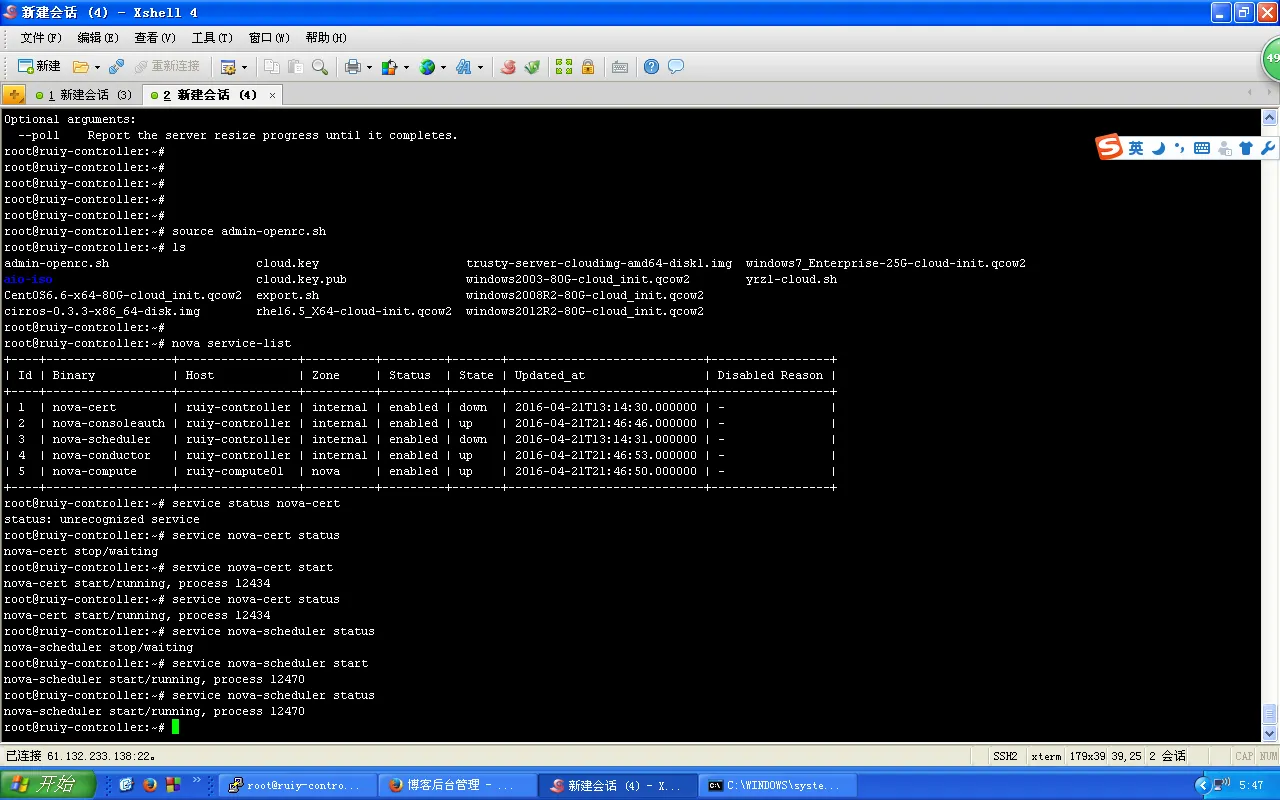Click the Copy icon in the toolbar

click(x=271, y=67)
